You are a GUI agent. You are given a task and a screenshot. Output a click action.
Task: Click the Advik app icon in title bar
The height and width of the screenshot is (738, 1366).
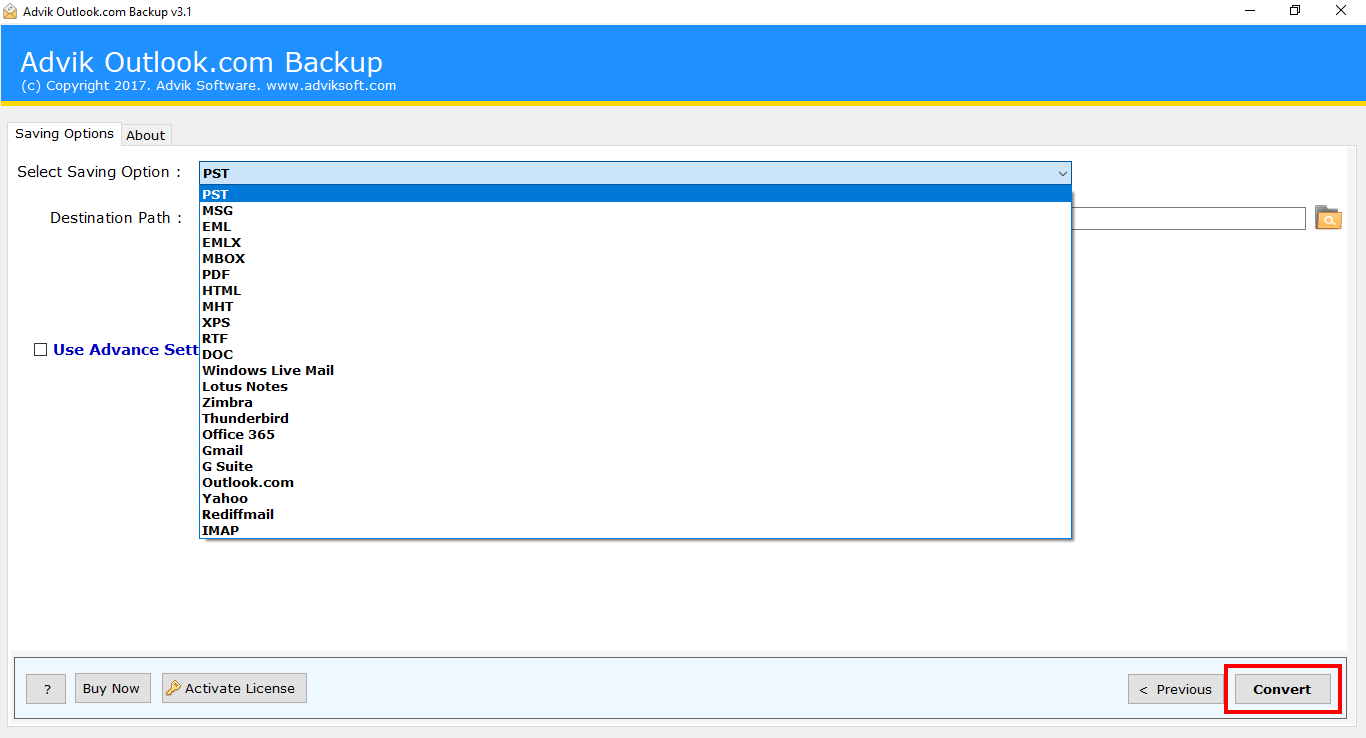point(10,11)
